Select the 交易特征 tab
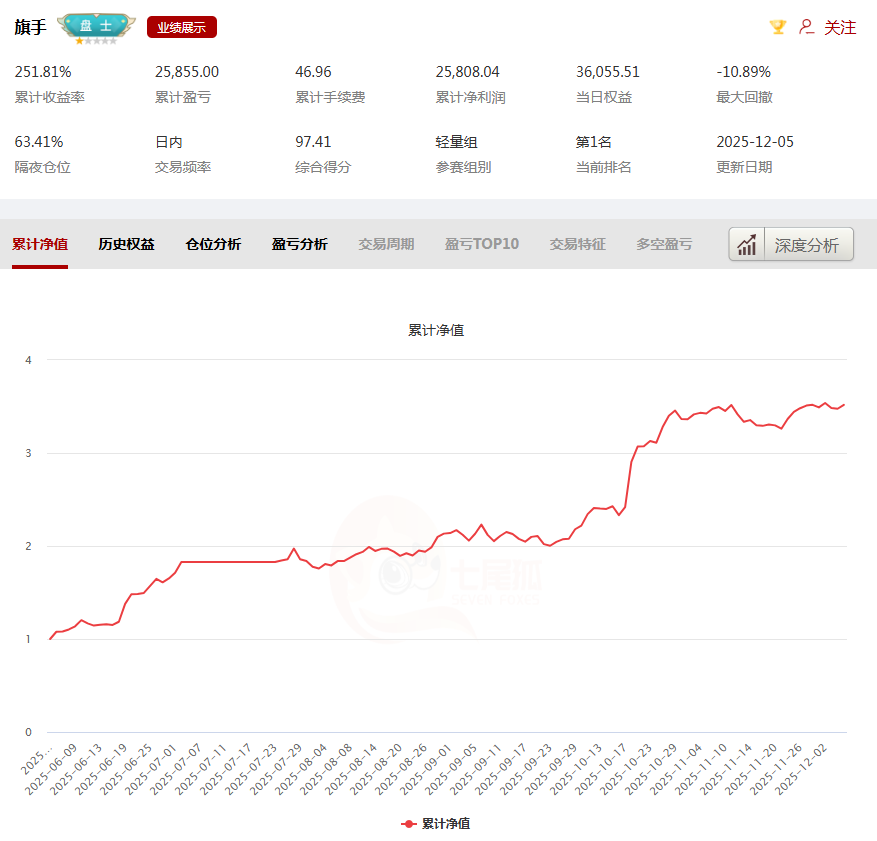 click(x=577, y=244)
